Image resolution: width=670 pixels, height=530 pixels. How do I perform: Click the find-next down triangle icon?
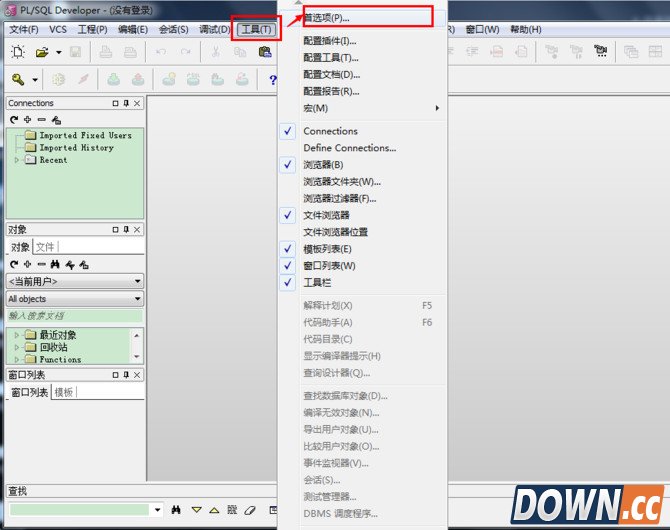click(x=197, y=510)
